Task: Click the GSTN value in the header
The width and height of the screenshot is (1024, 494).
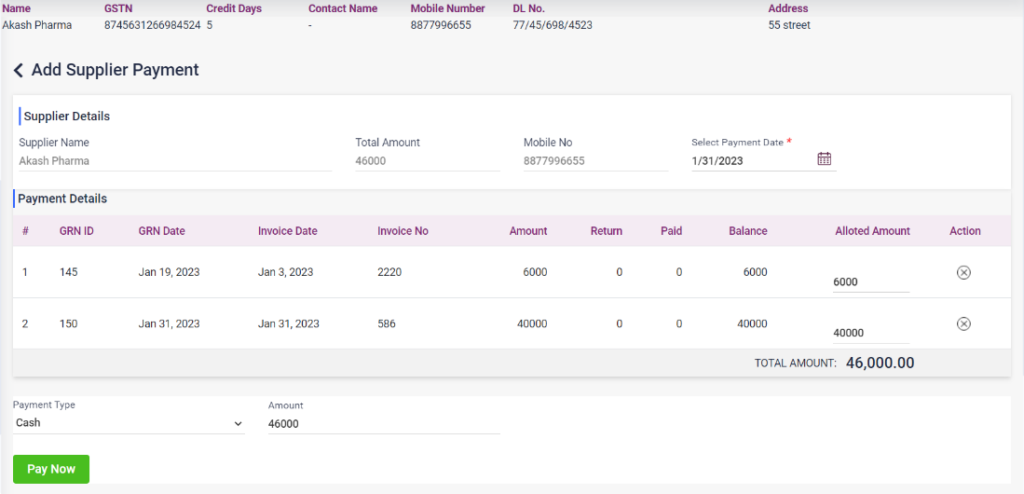Action: [x=152, y=25]
